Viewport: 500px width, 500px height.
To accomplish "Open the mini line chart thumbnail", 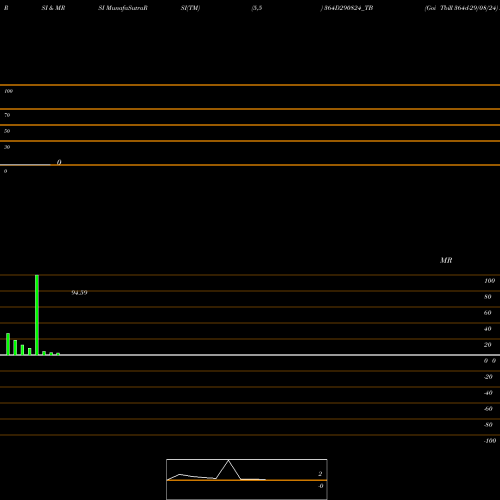I will pos(247,479).
